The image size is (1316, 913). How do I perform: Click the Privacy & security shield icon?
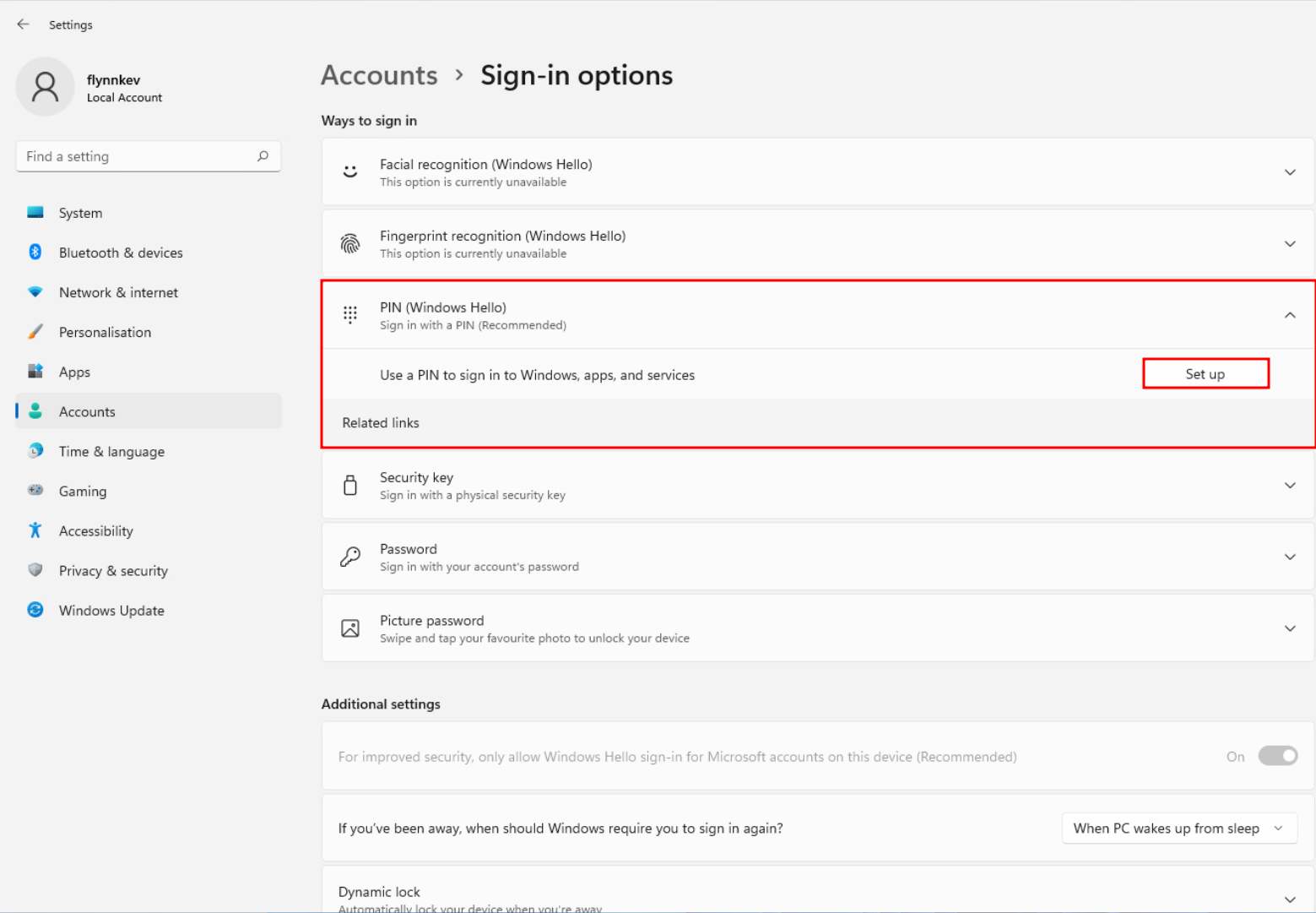point(35,570)
